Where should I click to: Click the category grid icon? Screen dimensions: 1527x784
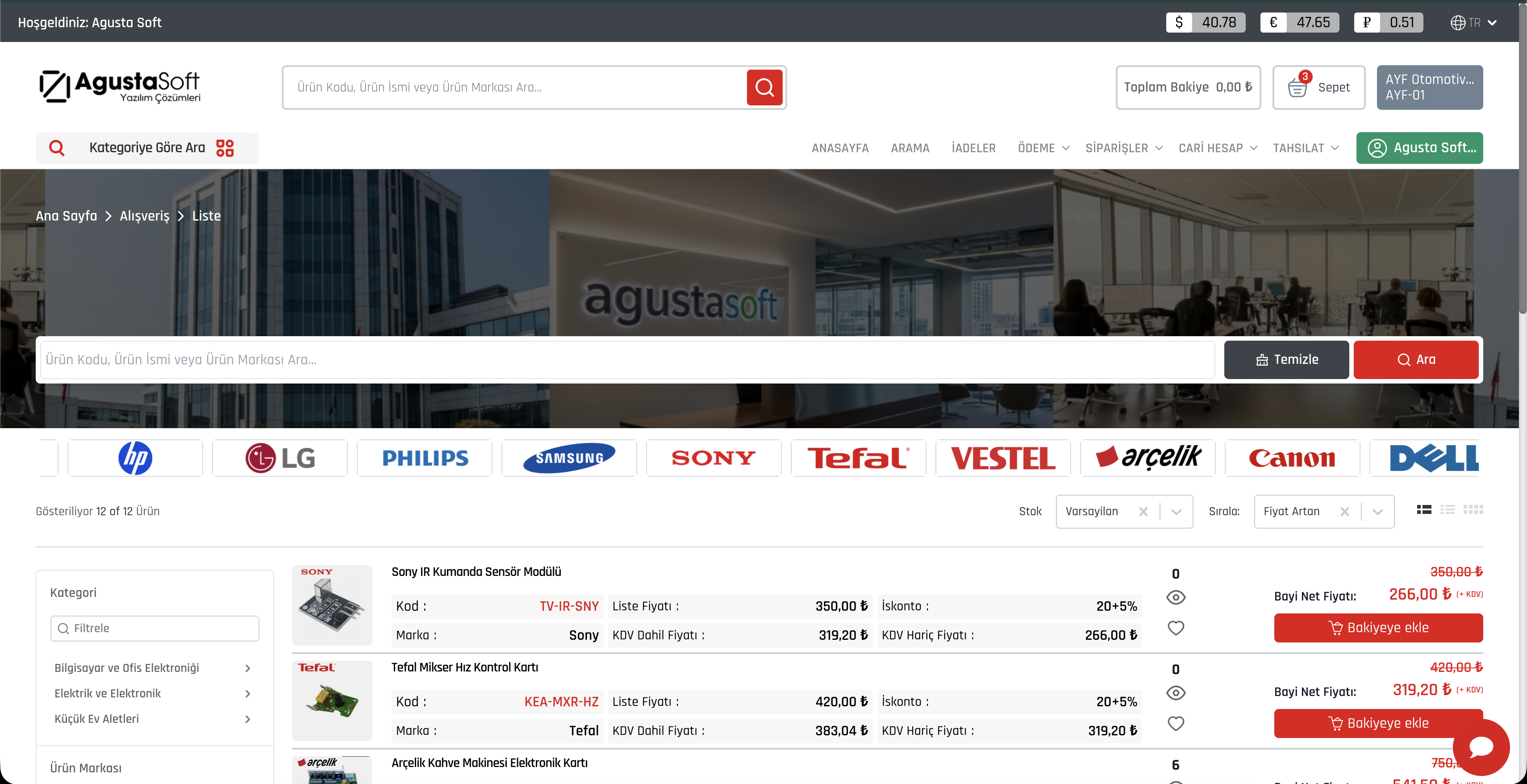click(x=225, y=147)
